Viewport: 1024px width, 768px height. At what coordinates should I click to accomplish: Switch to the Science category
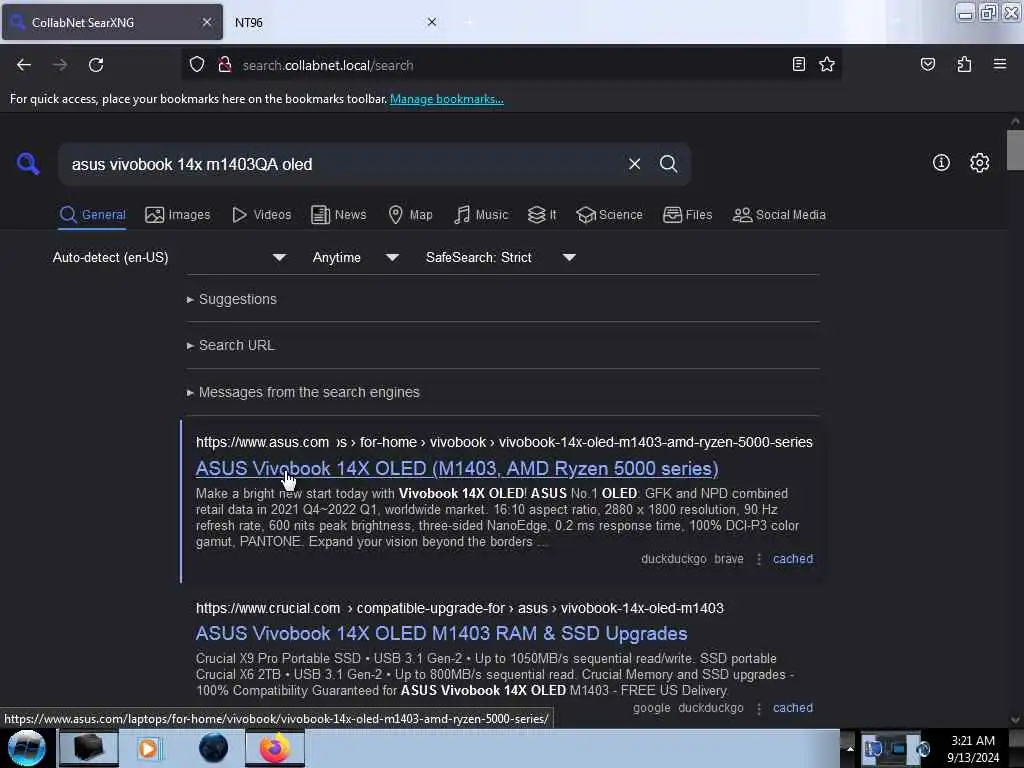(x=609, y=215)
